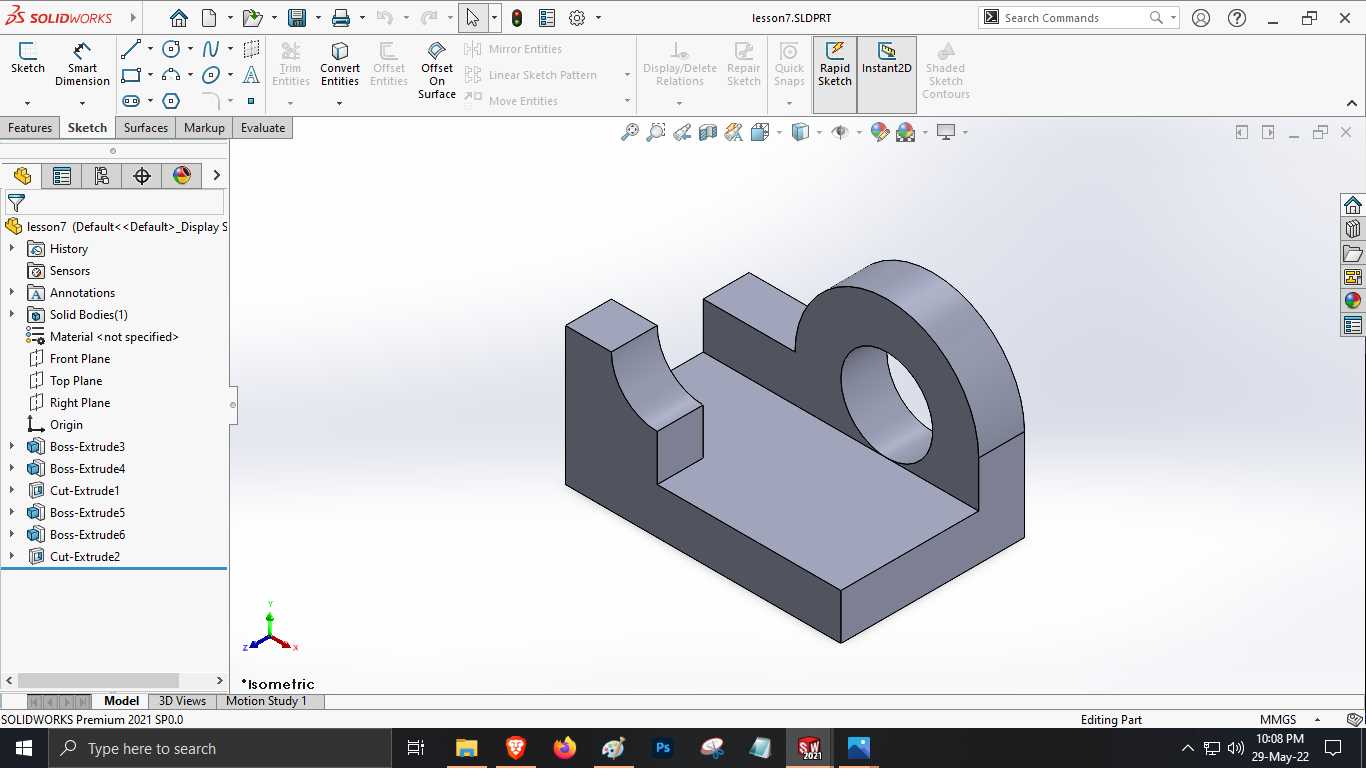
Task: Open the Options gear dropdown arrow
Action: tap(598, 18)
